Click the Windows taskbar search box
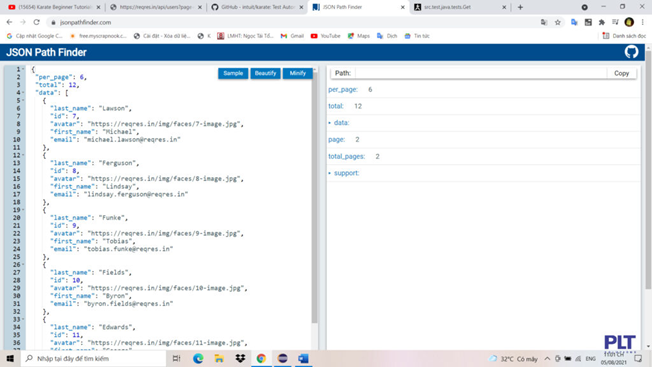The height and width of the screenshot is (367, 652). click(94, 358)
